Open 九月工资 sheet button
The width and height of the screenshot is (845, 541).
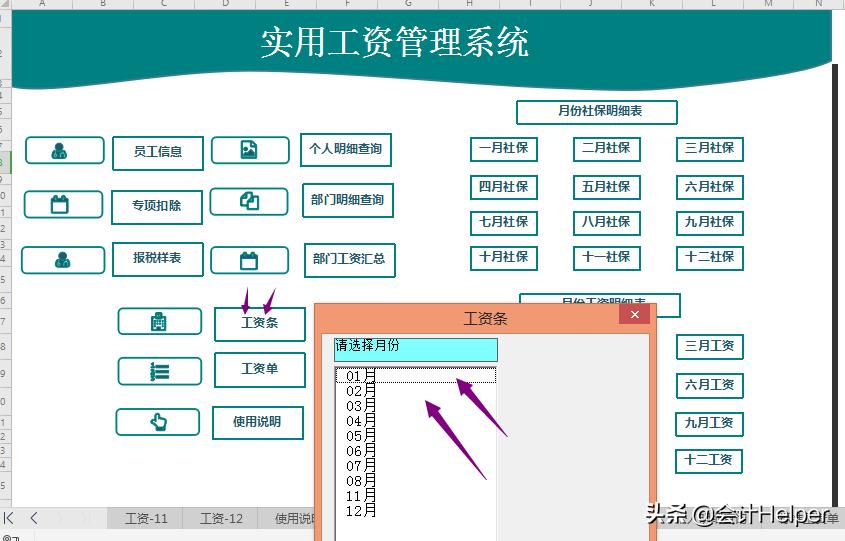[x=709, y=424]
